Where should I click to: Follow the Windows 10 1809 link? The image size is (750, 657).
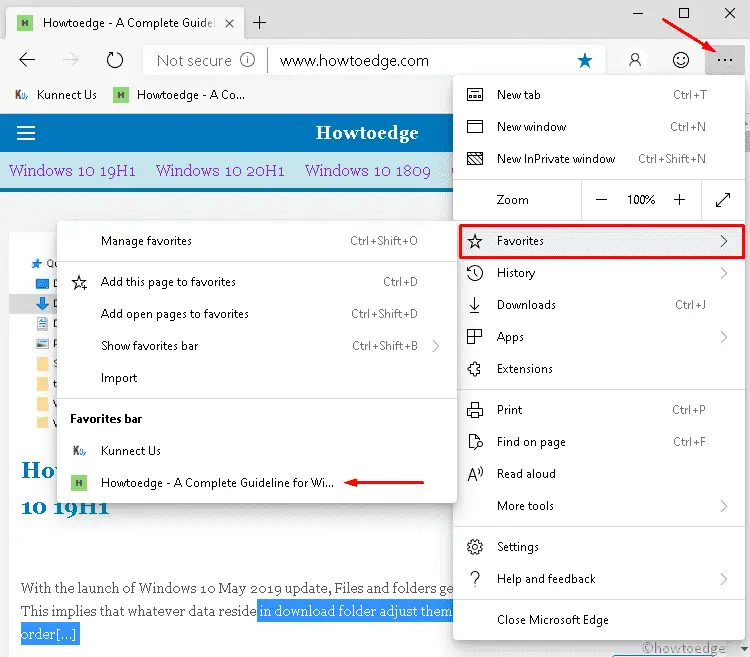(x=368, y=171)
